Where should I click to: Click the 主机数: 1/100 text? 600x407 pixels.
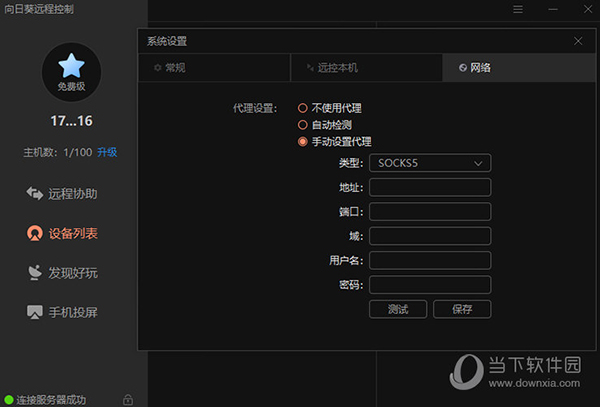click(58, 152)
